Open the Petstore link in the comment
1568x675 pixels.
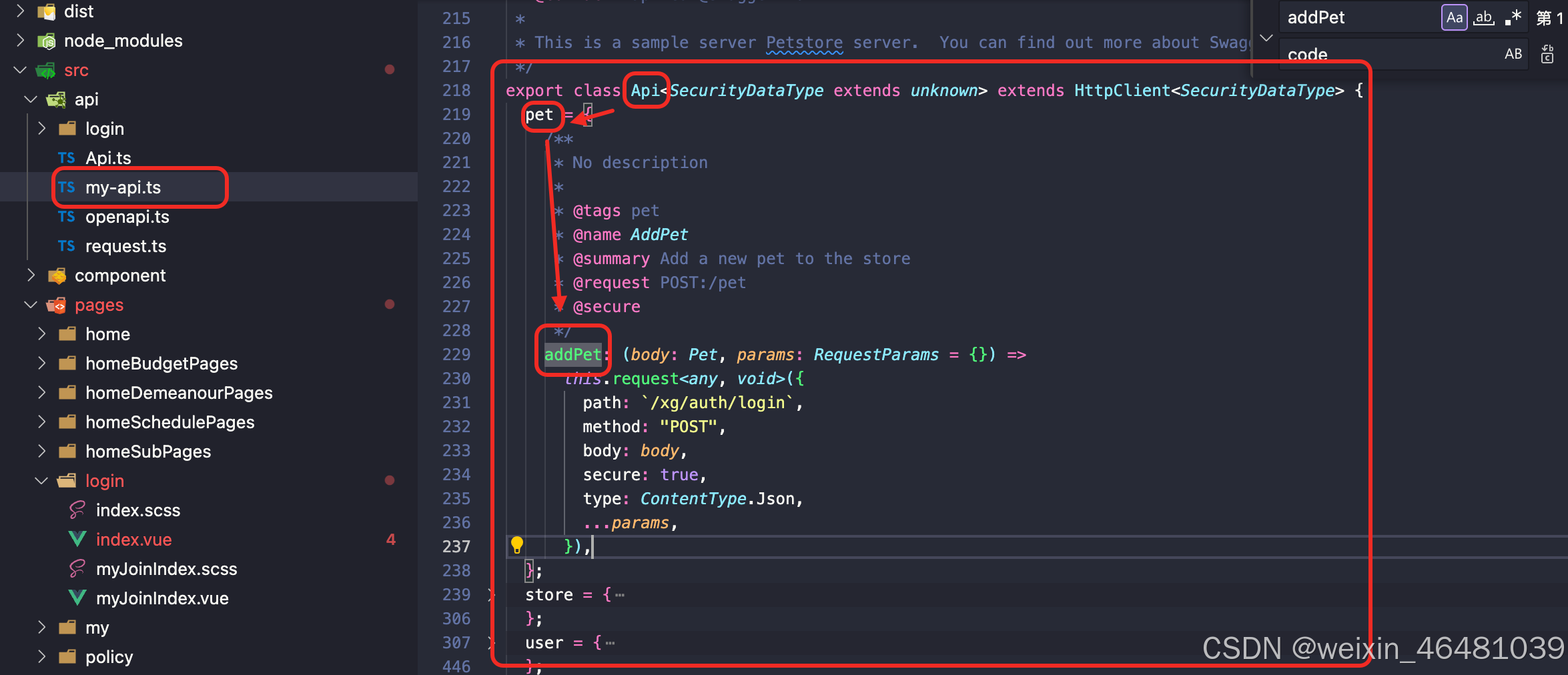point(803,42)
